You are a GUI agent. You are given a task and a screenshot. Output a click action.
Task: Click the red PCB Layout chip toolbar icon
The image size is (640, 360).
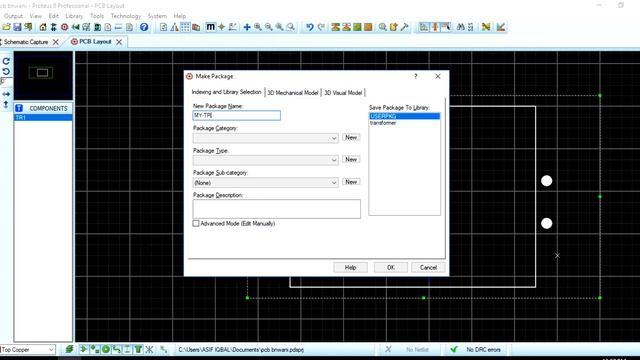[64, 27]
